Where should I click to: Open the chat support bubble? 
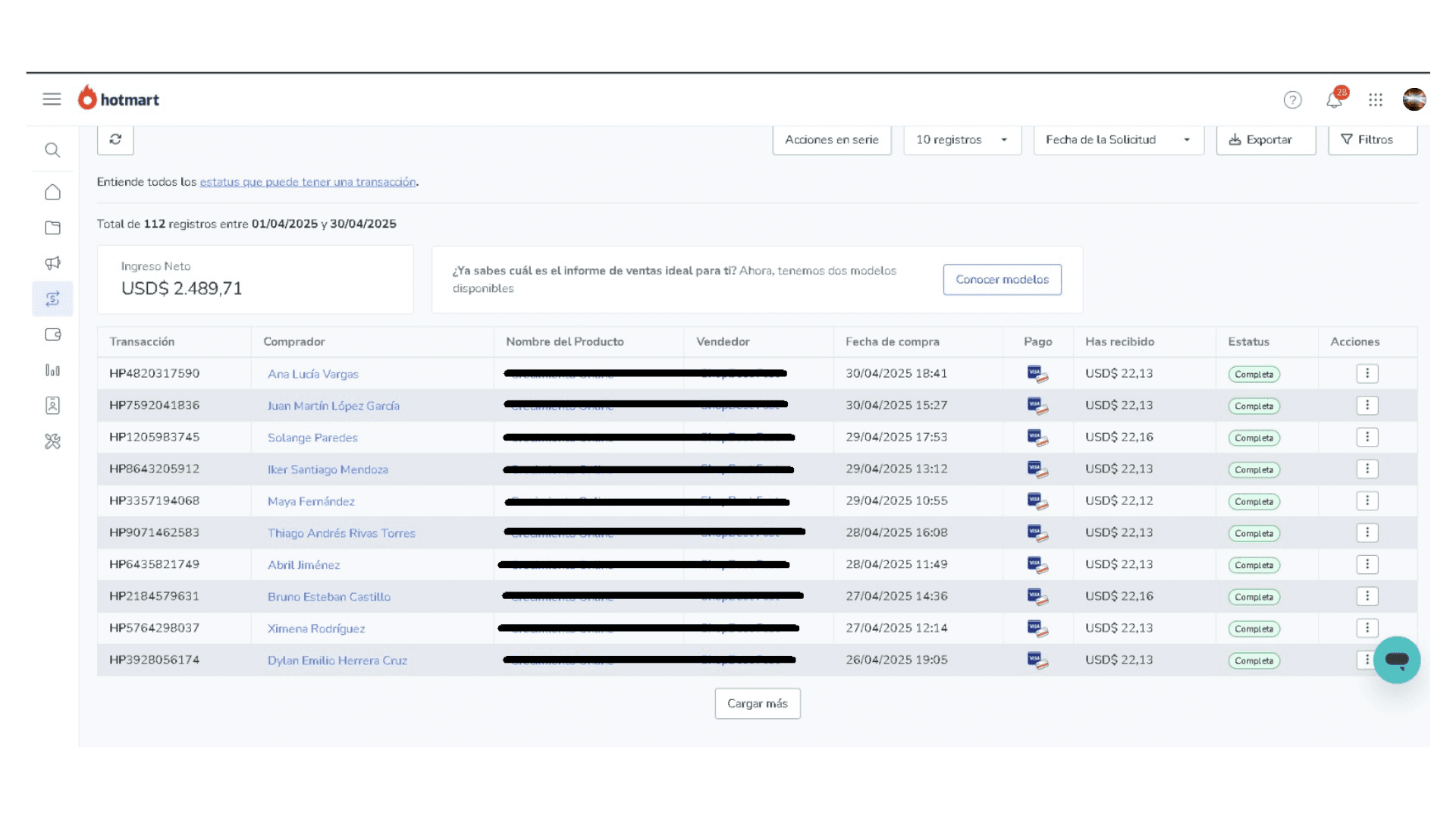coord(1396,660)
